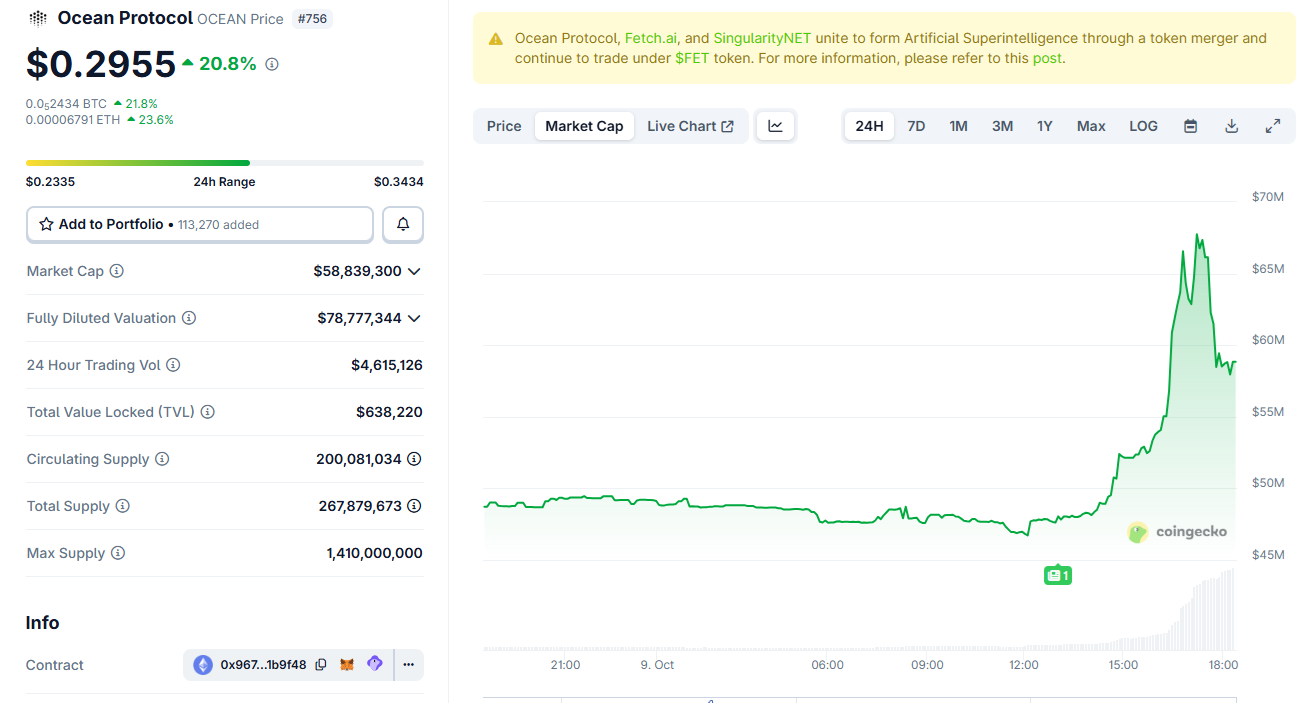The image size is (1303, 703).
Task: Expand Fully Diluted Valuation details
Action: tap(414, 318)
